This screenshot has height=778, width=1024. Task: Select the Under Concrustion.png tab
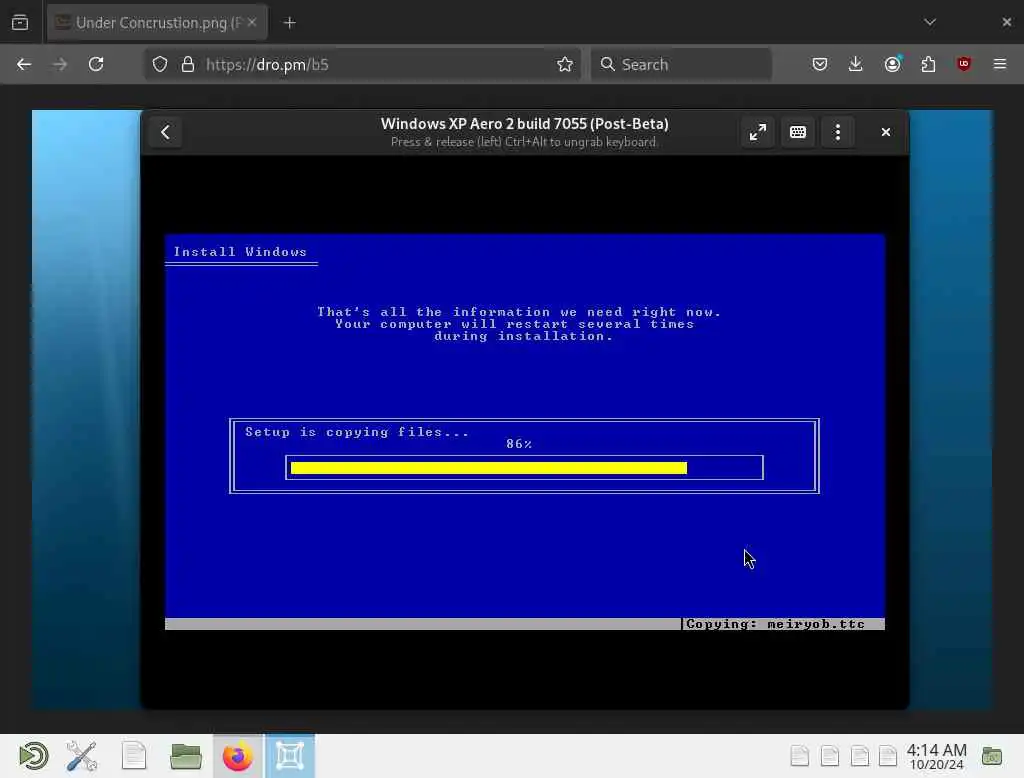tap(157, 23)
